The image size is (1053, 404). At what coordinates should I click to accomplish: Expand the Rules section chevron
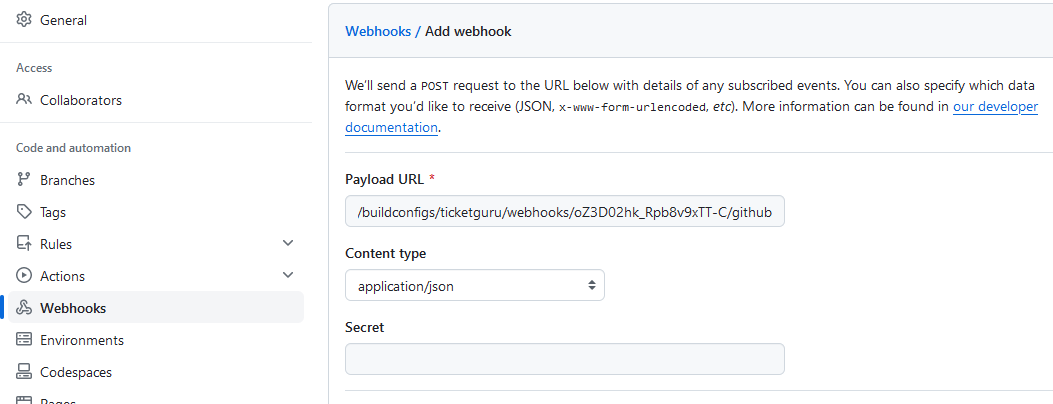pyautogui.click(x=288, y=244)
